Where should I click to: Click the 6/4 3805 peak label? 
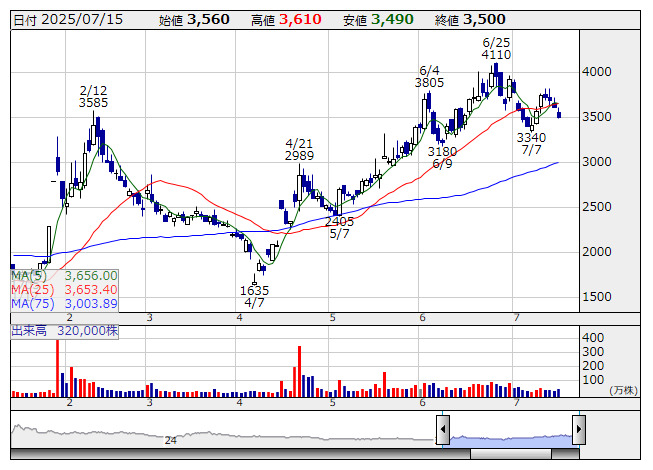[429, 77]
